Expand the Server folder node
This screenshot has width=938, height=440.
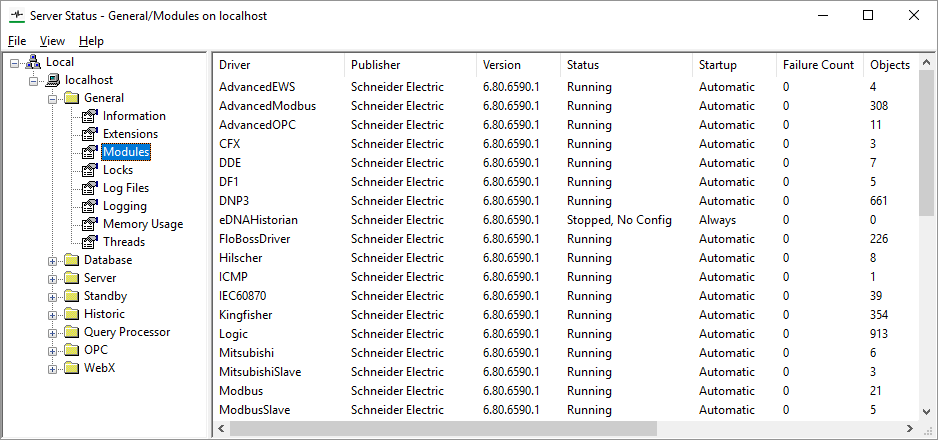(x=53, y=279)
